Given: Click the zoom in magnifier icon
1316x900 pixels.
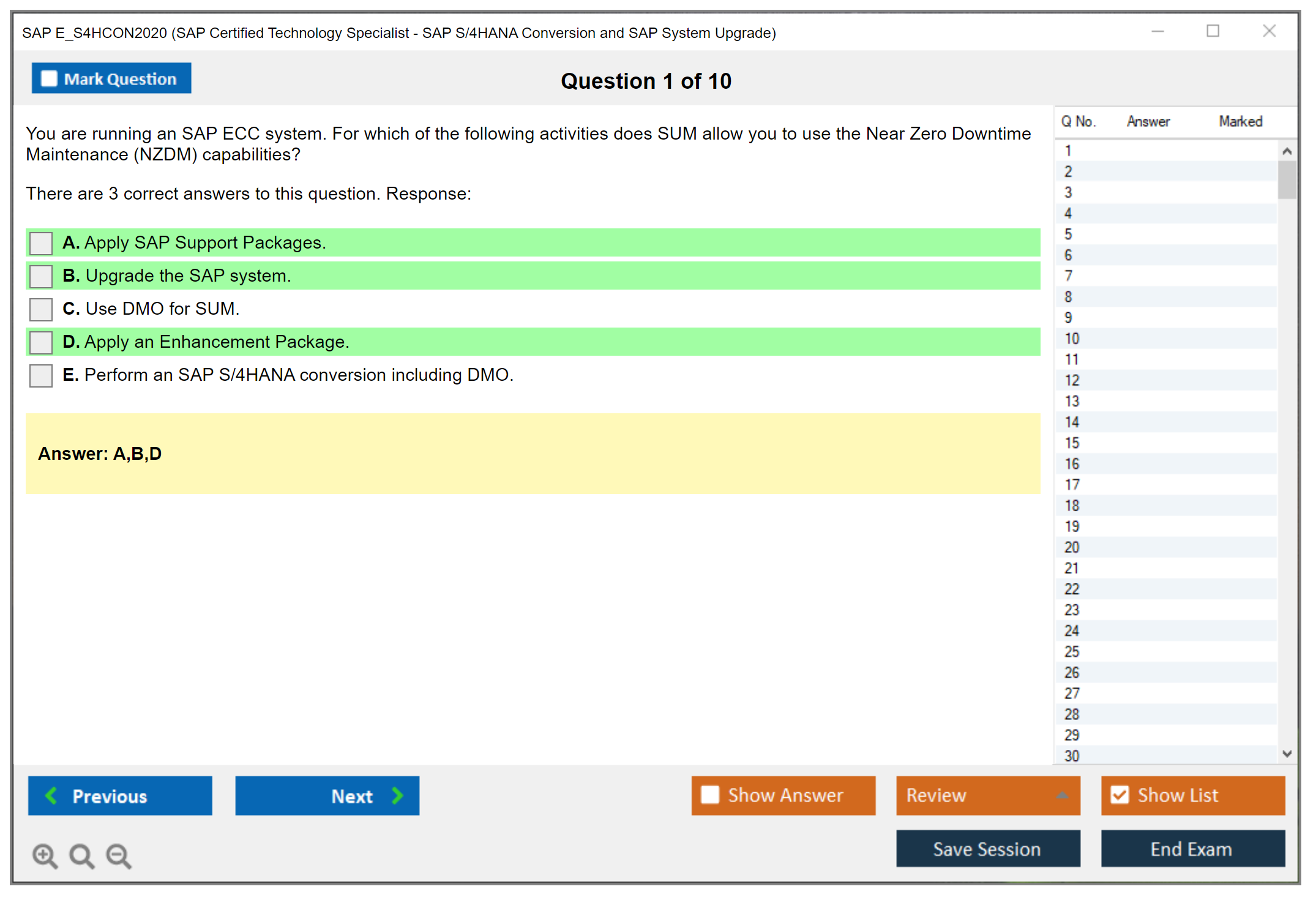Looking at the screenshot, I should click(45, 855).
